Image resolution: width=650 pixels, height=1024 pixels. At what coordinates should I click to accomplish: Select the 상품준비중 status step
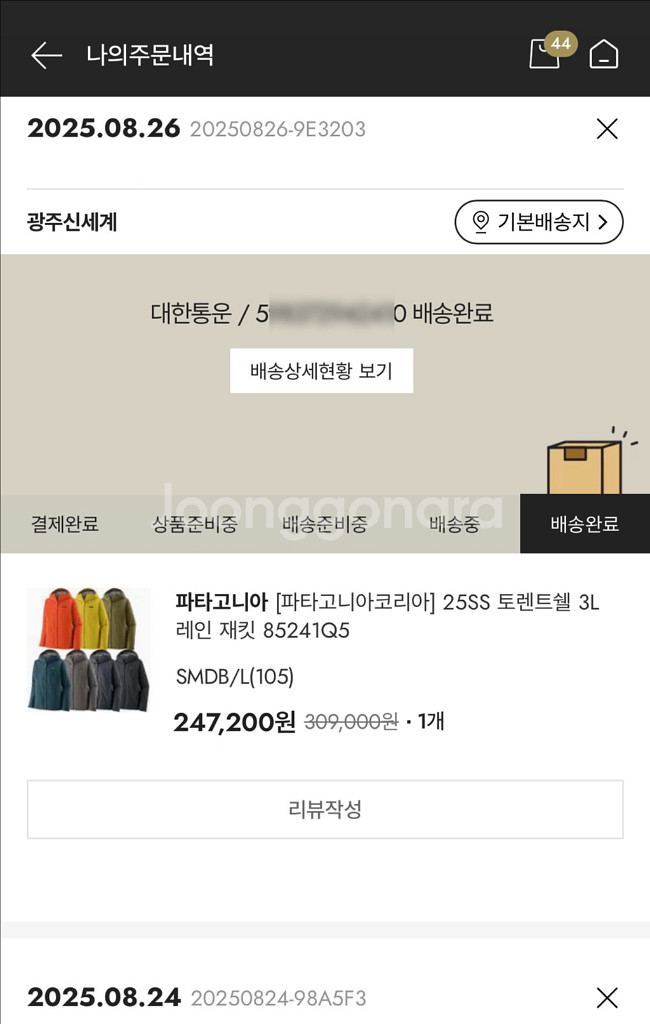194,524
